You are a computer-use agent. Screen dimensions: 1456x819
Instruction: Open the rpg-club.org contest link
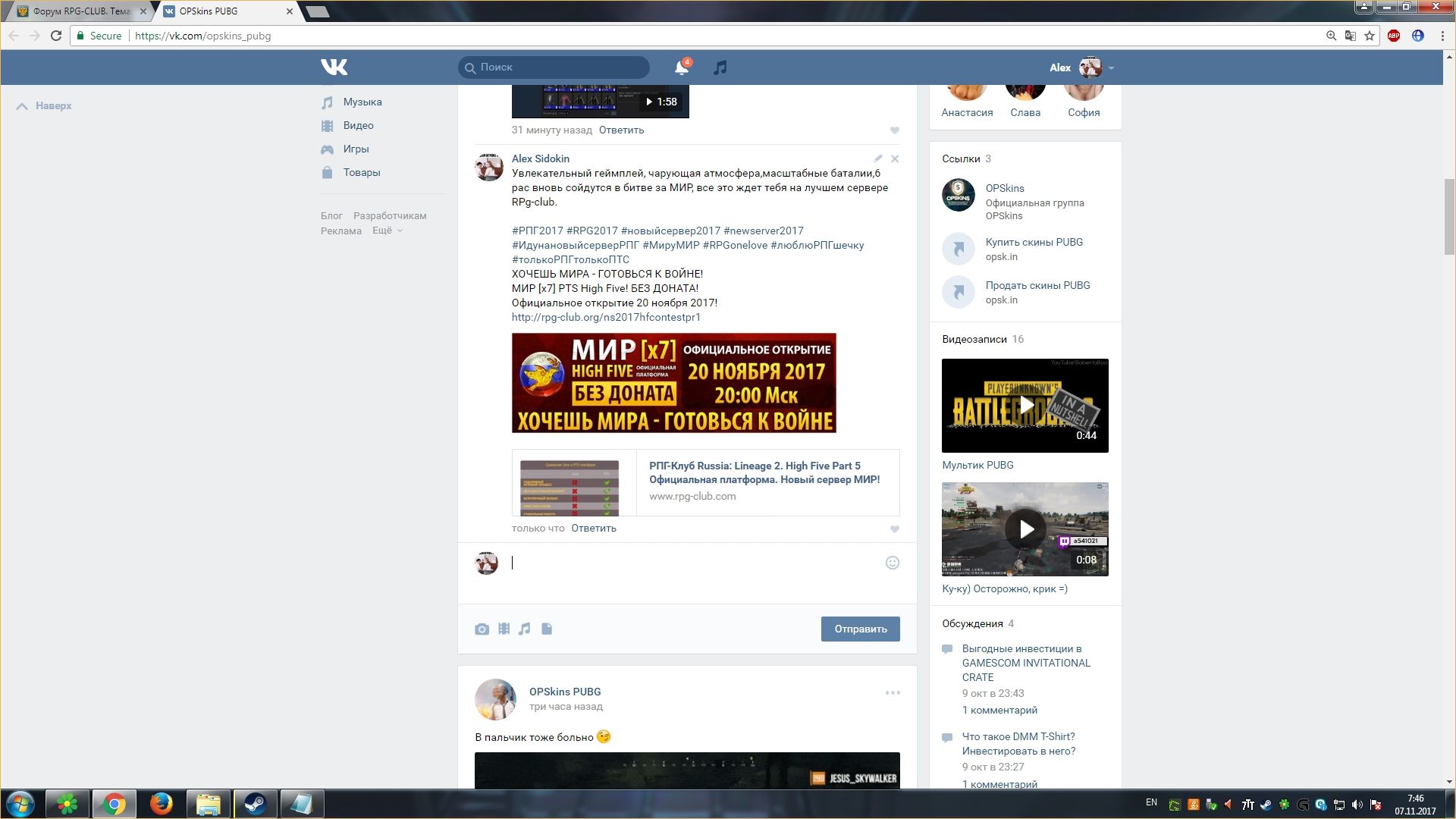pos(606,317)
